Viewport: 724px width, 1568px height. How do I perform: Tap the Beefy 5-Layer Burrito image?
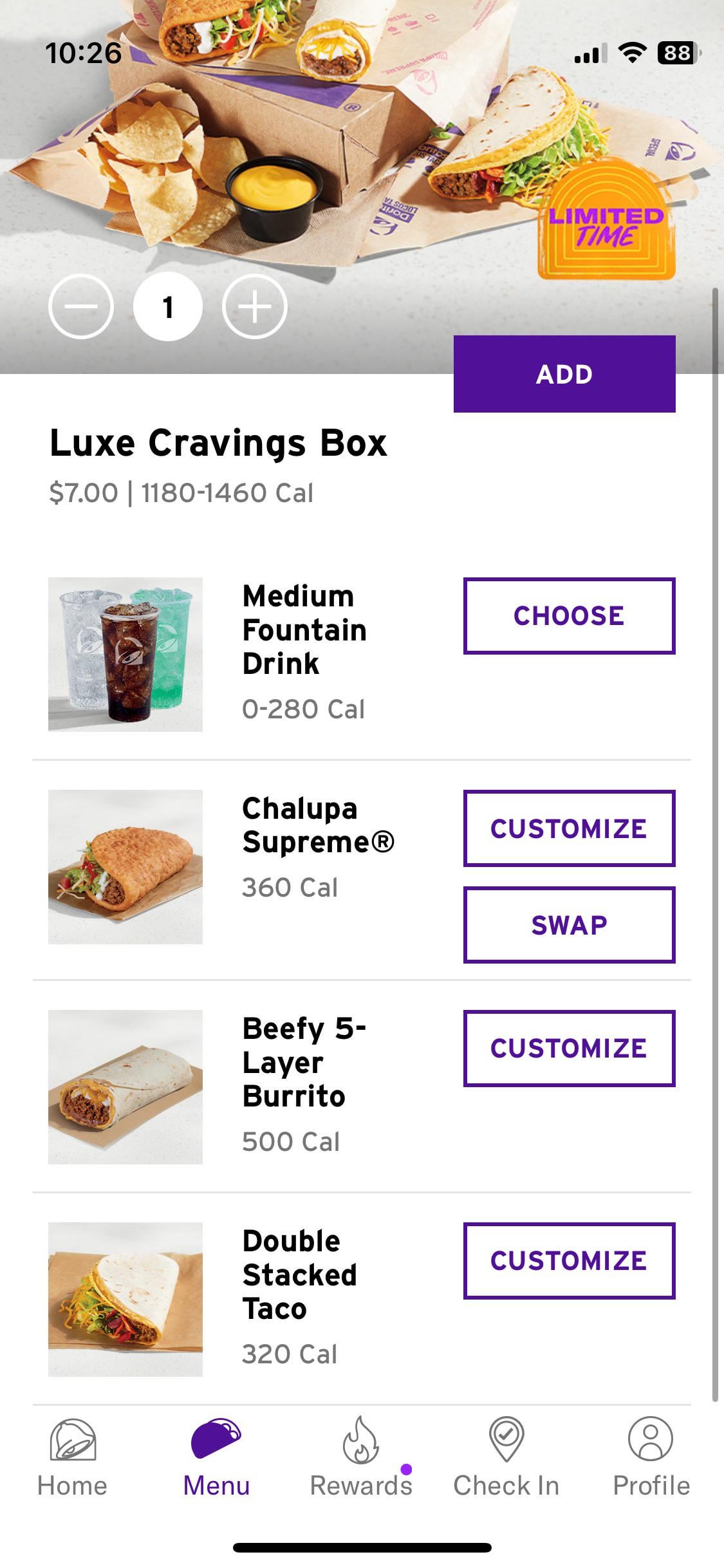click(125, 1087)
